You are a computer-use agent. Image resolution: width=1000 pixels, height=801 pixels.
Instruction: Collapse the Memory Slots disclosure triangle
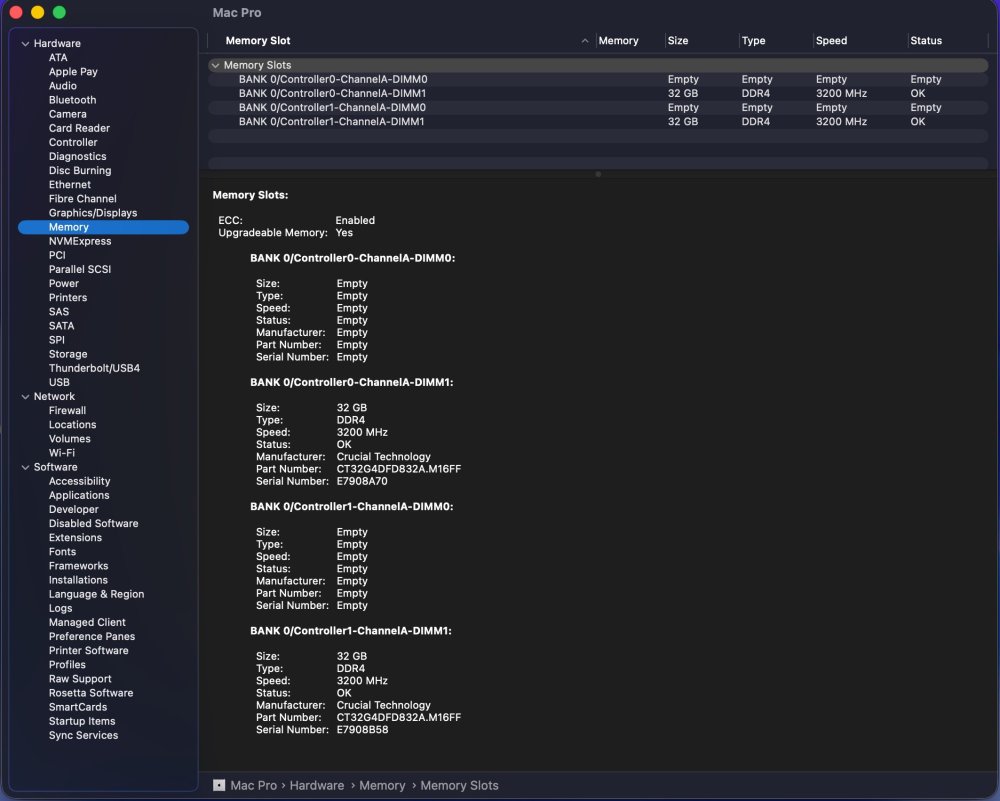[x=216, y=65]
